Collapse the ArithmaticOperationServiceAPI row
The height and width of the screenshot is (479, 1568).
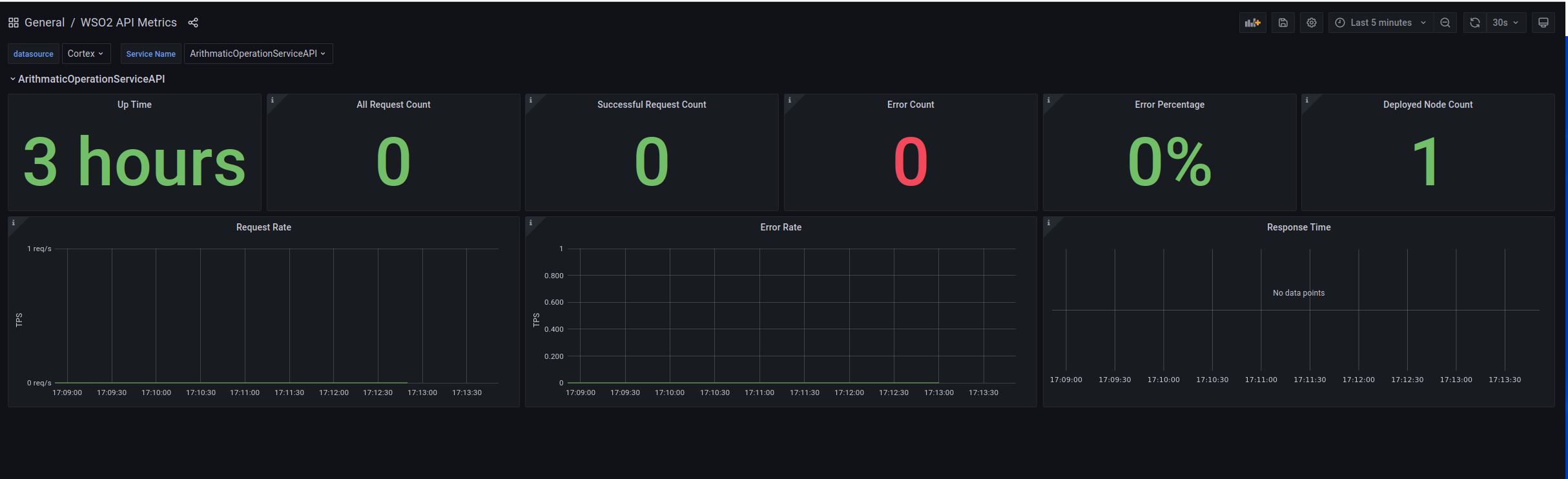click(90, 79)
